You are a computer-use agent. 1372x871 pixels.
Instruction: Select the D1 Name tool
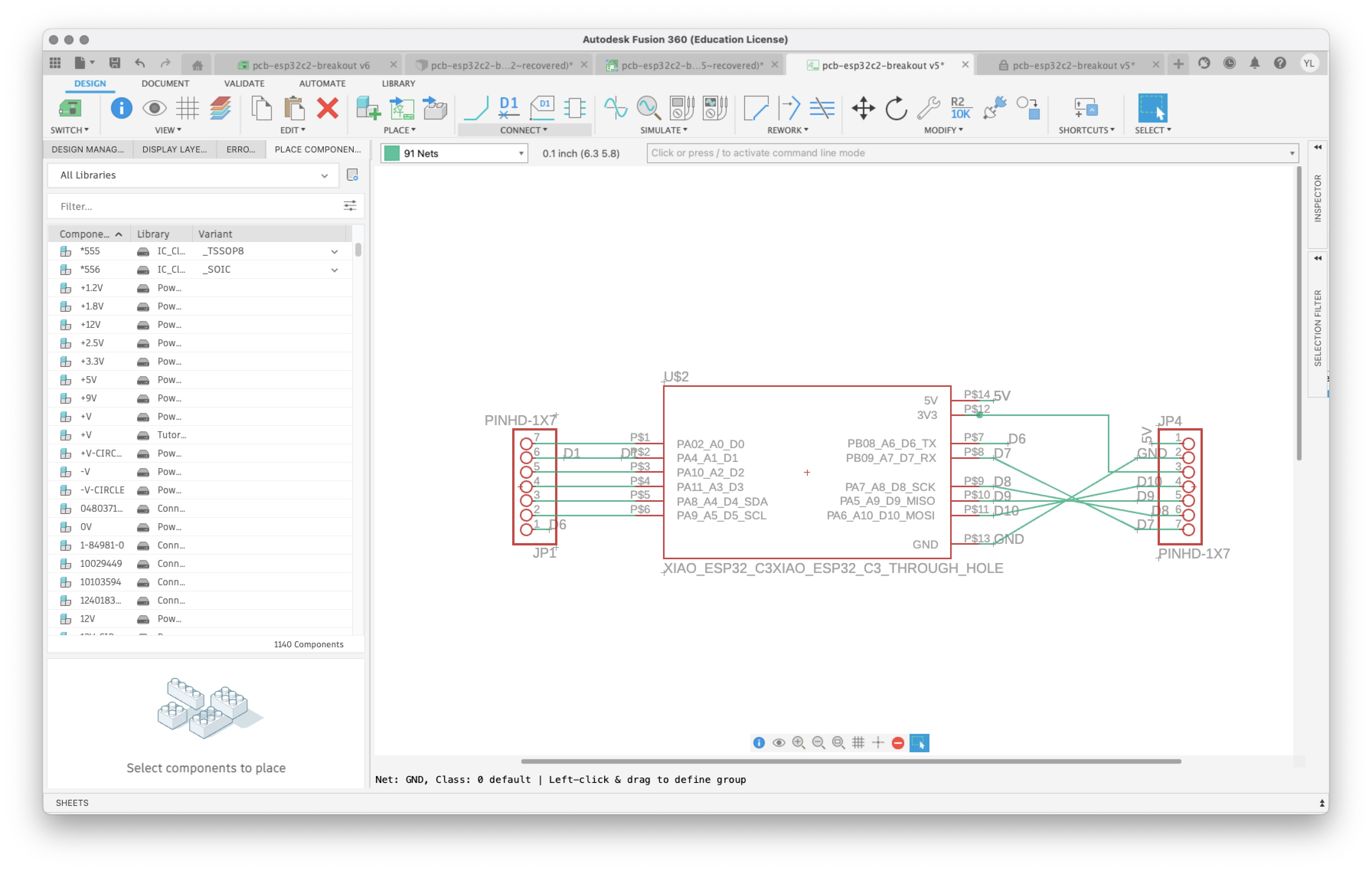coord(508,108)
